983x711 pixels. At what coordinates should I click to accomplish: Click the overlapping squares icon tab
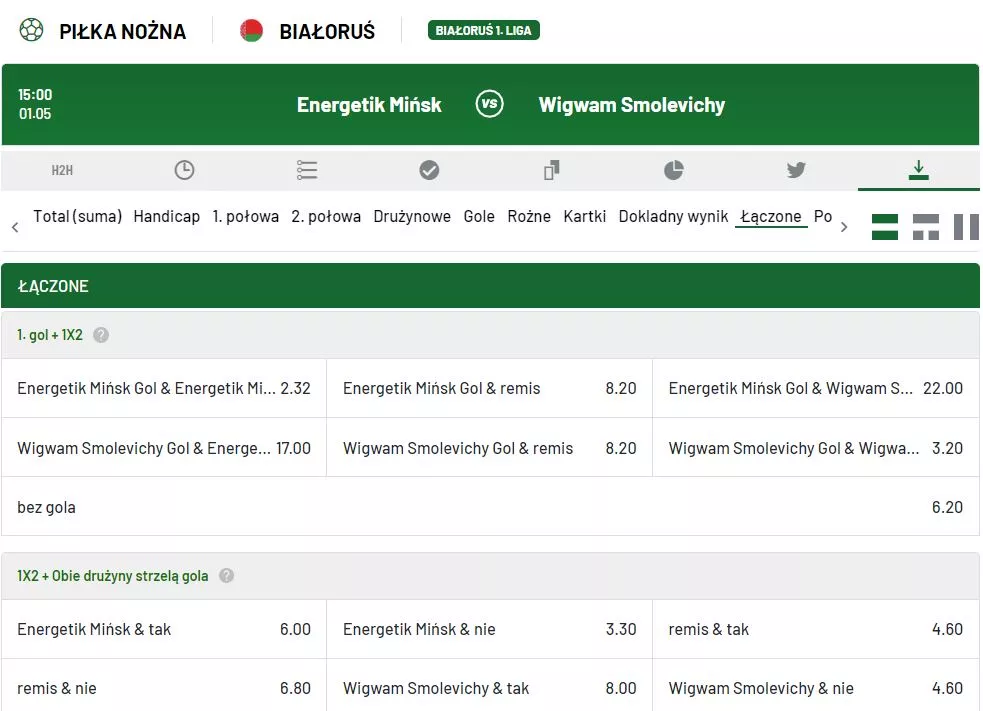coord(551,171)
